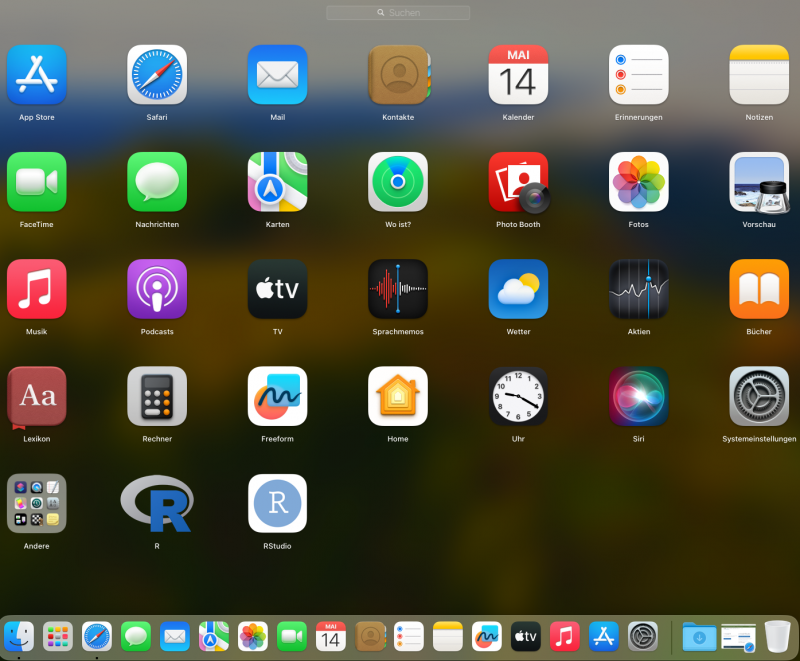Open the Wetter app
The image size is (800, 661).
point(518,289)
